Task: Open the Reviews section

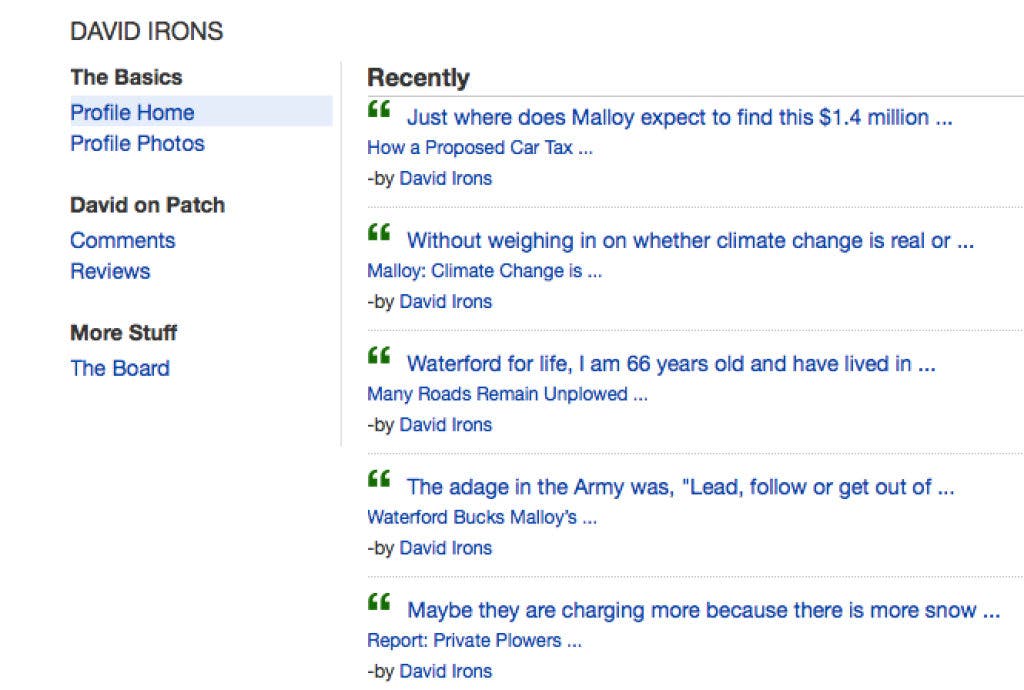Action: click(110, 271)
